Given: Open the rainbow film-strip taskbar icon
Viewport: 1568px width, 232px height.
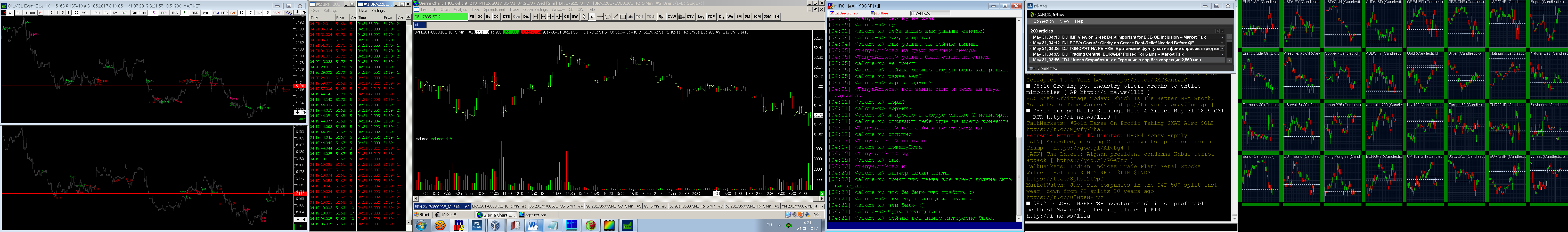Looking at the screenshot, I should coord(609,225).
